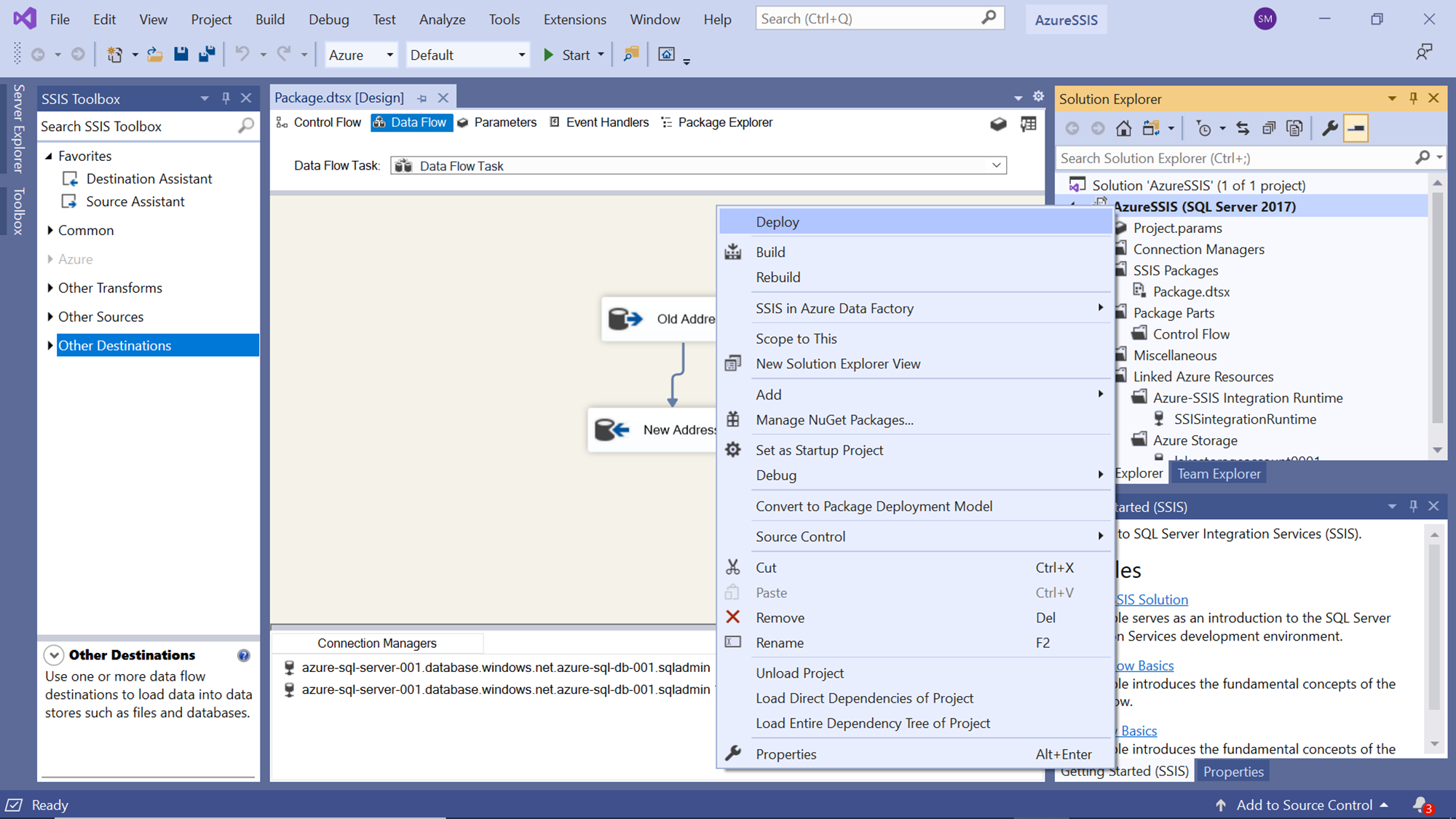Image resolution: width=1456 pixels, height=819 pixels.
Task: Click the Home icon in Solution Explorer
Action: coord(1123,129)
